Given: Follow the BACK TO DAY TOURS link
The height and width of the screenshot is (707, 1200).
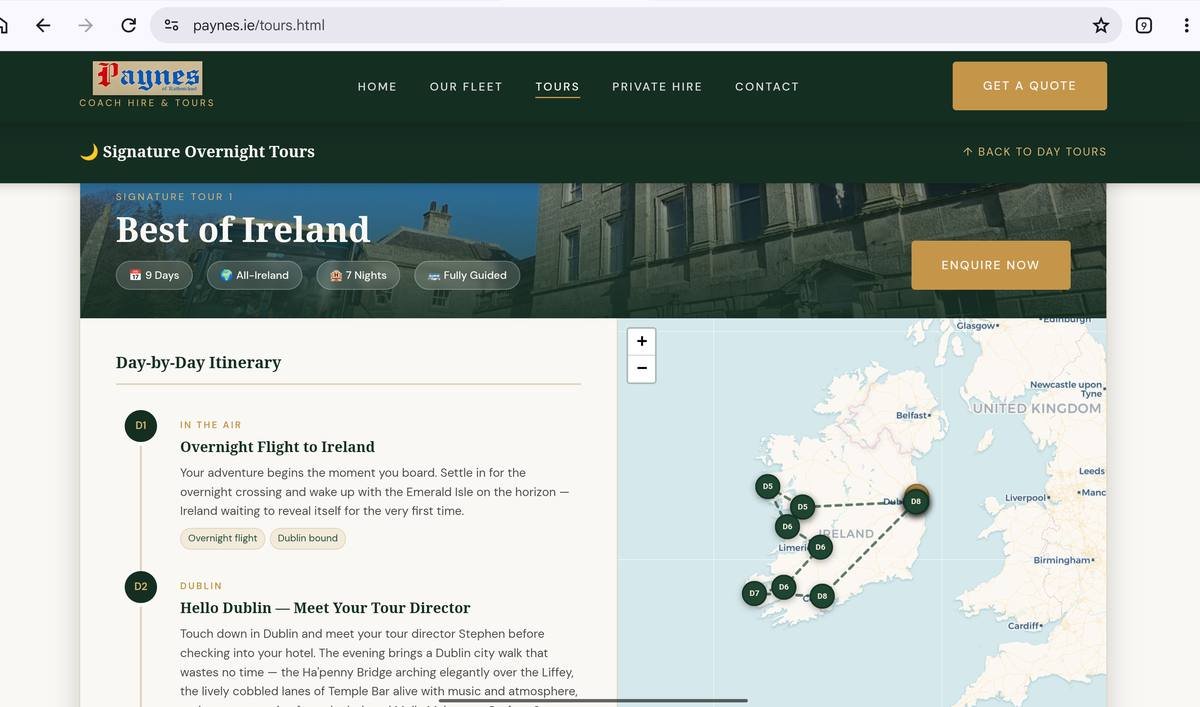Looking at the screenshot, I should (1034, 152).
